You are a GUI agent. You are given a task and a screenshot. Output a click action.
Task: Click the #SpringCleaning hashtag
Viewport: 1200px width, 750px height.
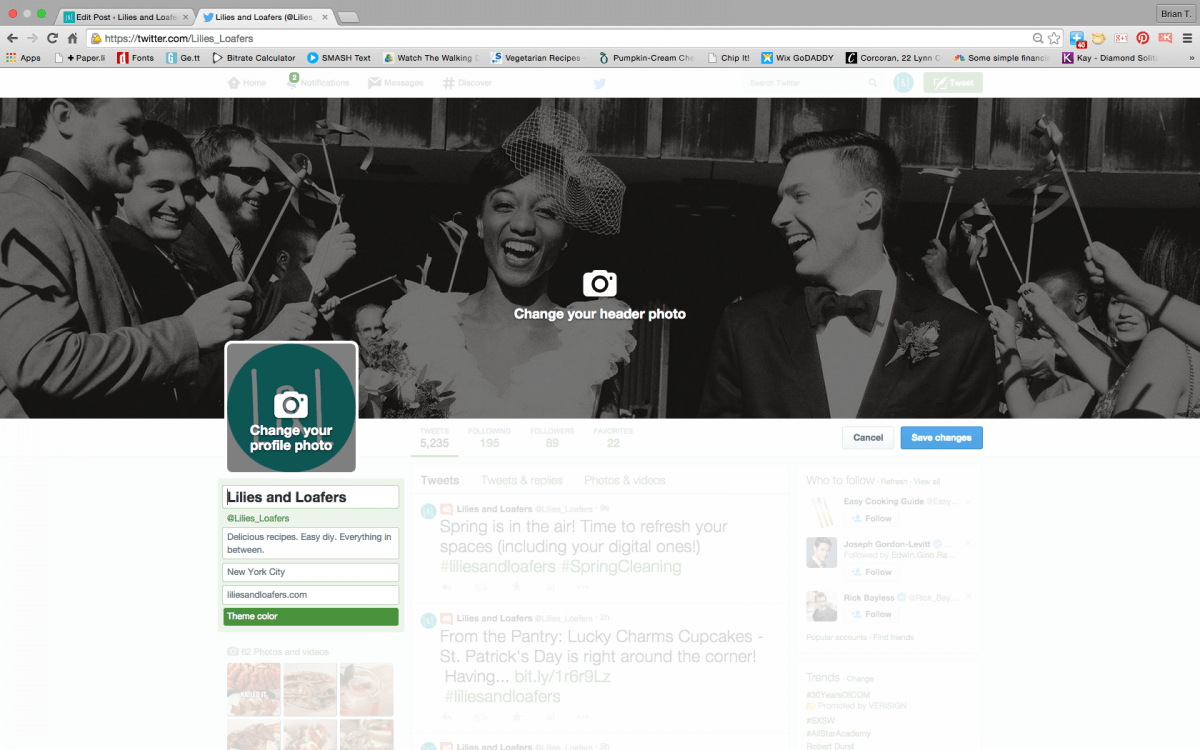click(621, 567)
